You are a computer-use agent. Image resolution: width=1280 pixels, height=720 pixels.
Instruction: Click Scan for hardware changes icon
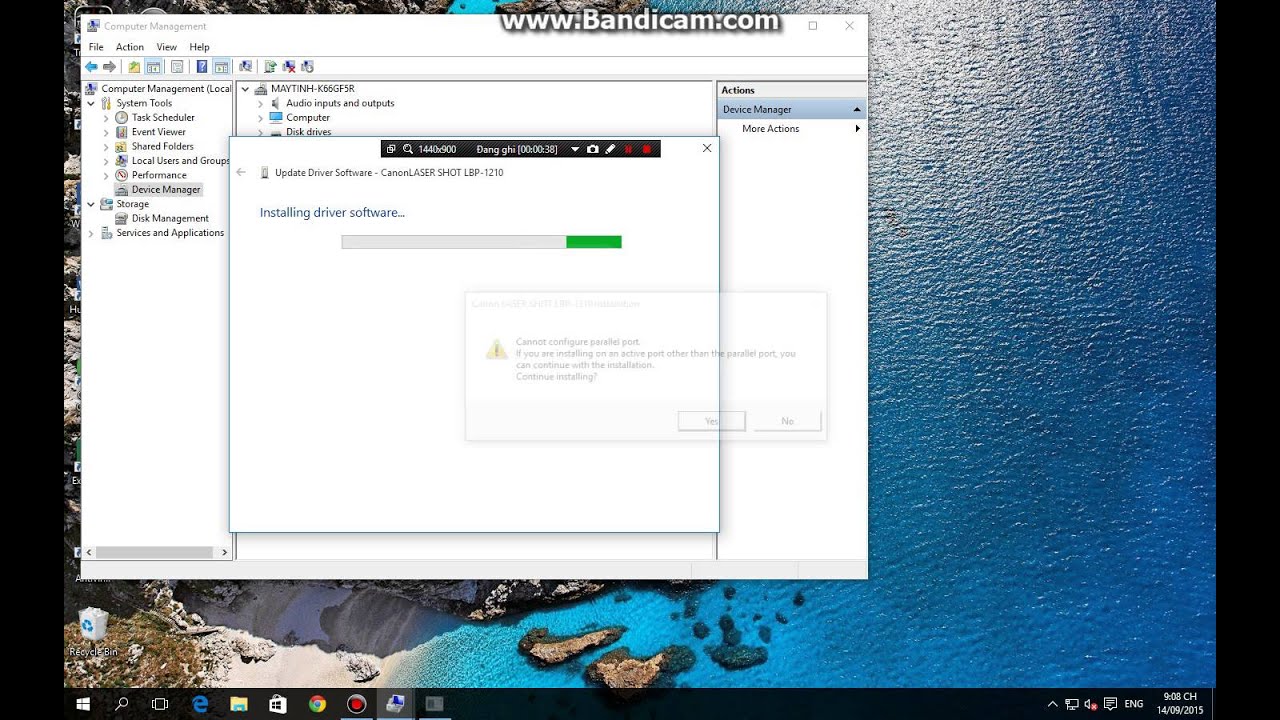[246, 67]
